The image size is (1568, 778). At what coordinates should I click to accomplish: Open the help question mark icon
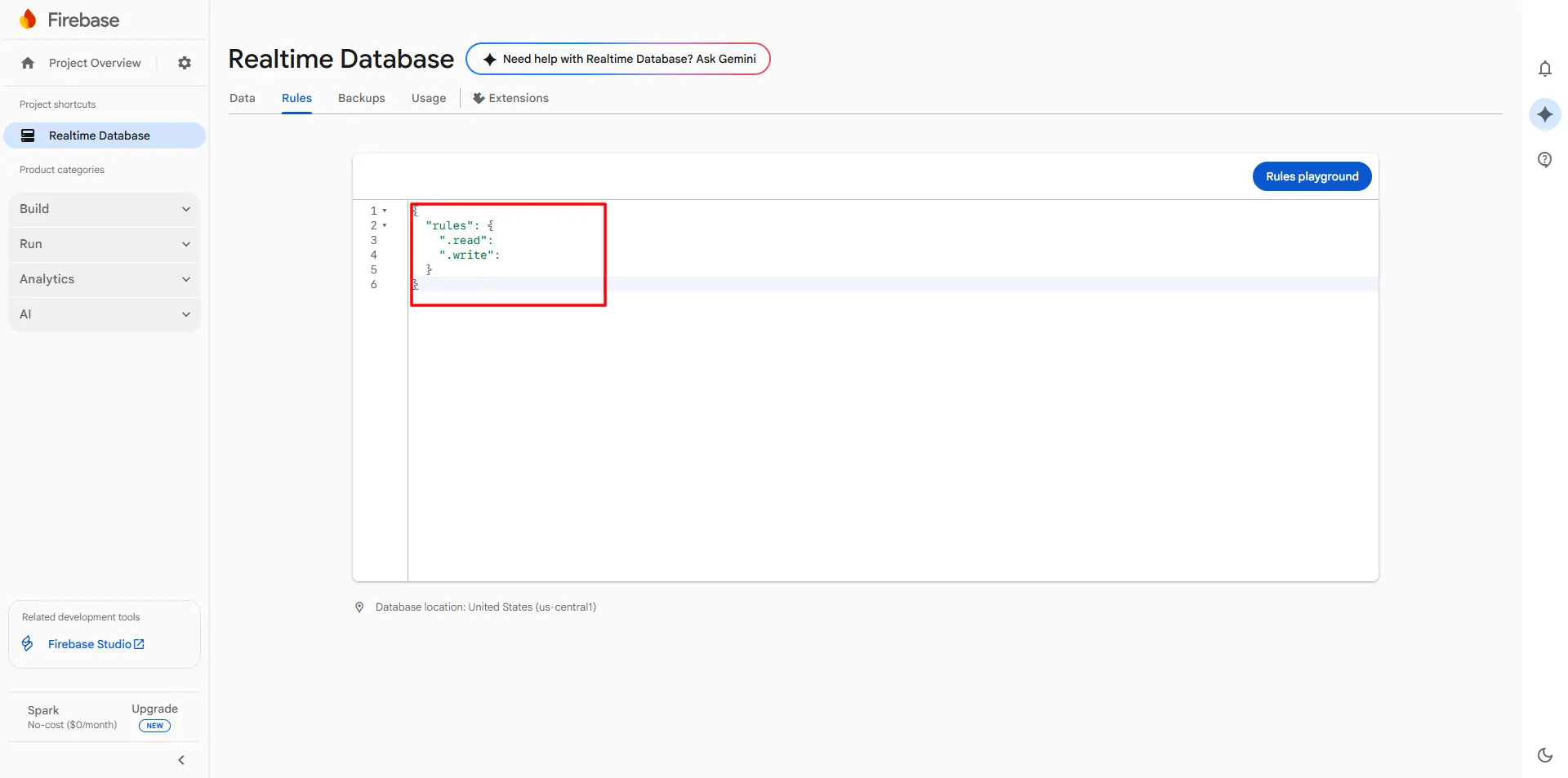(x=1544, y=159)
